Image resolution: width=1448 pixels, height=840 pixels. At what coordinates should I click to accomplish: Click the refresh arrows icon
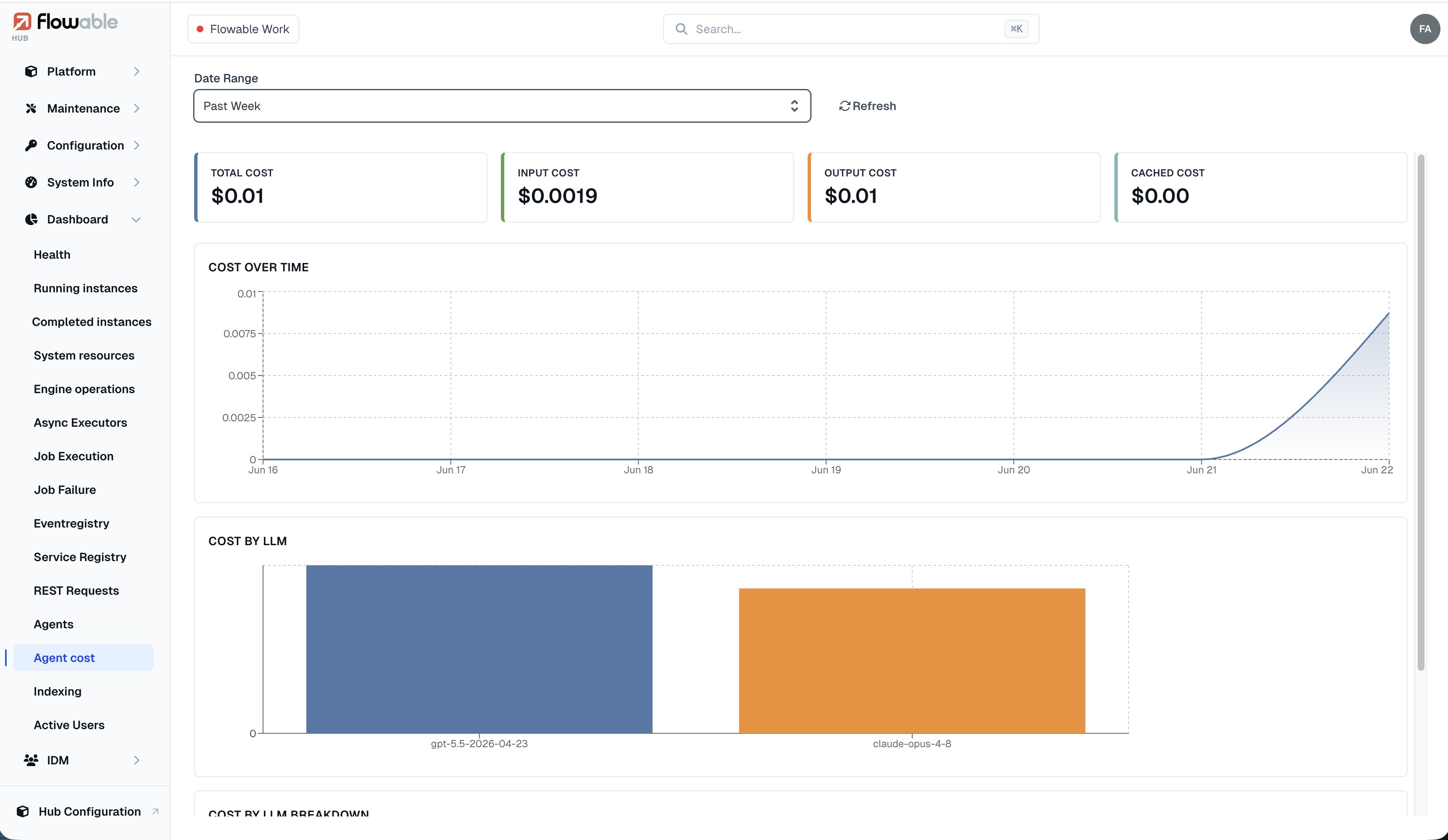pos(844,106)
